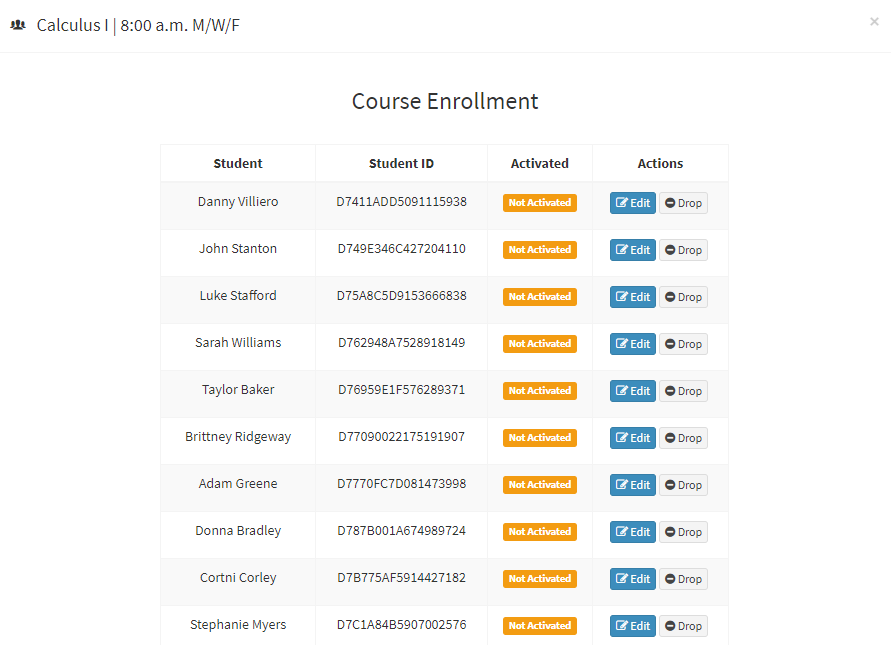Screen dimensions: 891x645
Task: Select the Student ID column header
Action: point(401,164)
